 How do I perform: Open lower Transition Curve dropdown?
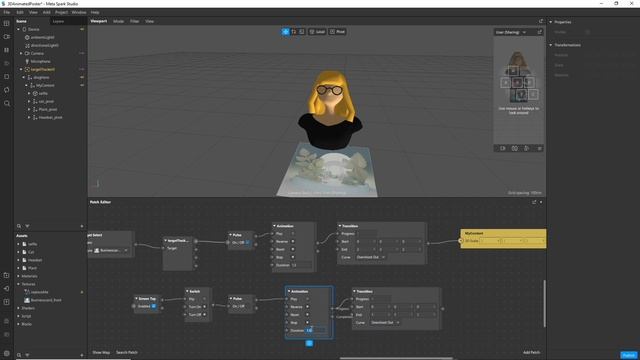pyautogui.click(x=385, y=322)
